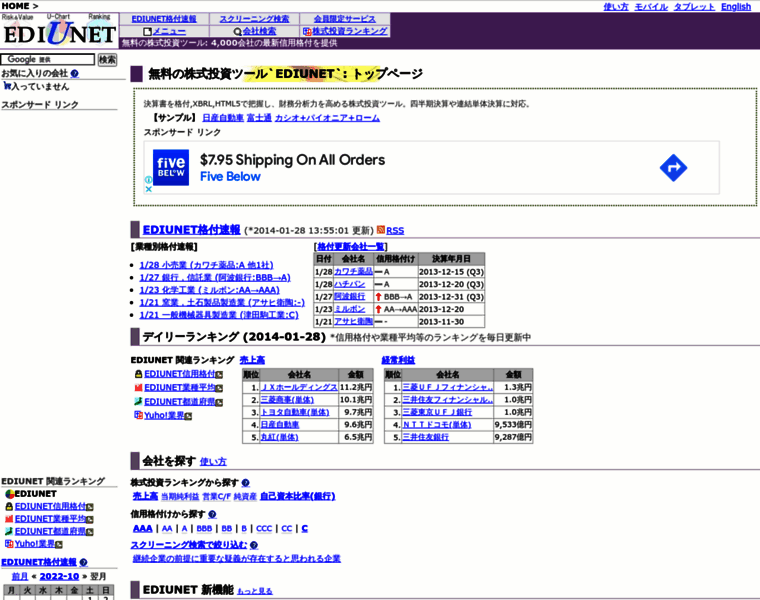The image size is (760, 600).
Task: Open トヨタ自動車(単体) in sales ranking
Action: (295, 412)
